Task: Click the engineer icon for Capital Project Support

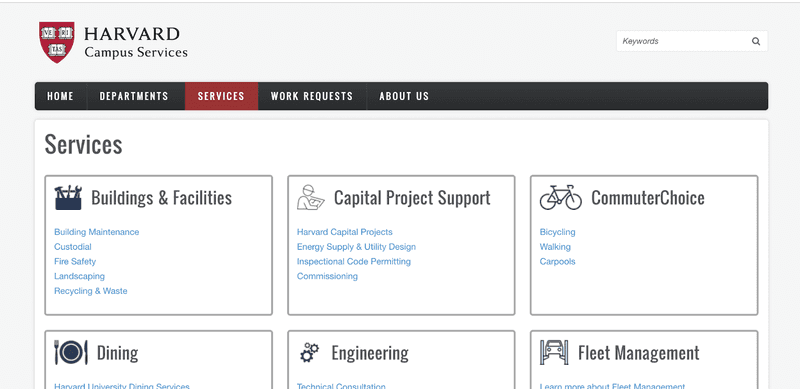Action: [311, 198]
